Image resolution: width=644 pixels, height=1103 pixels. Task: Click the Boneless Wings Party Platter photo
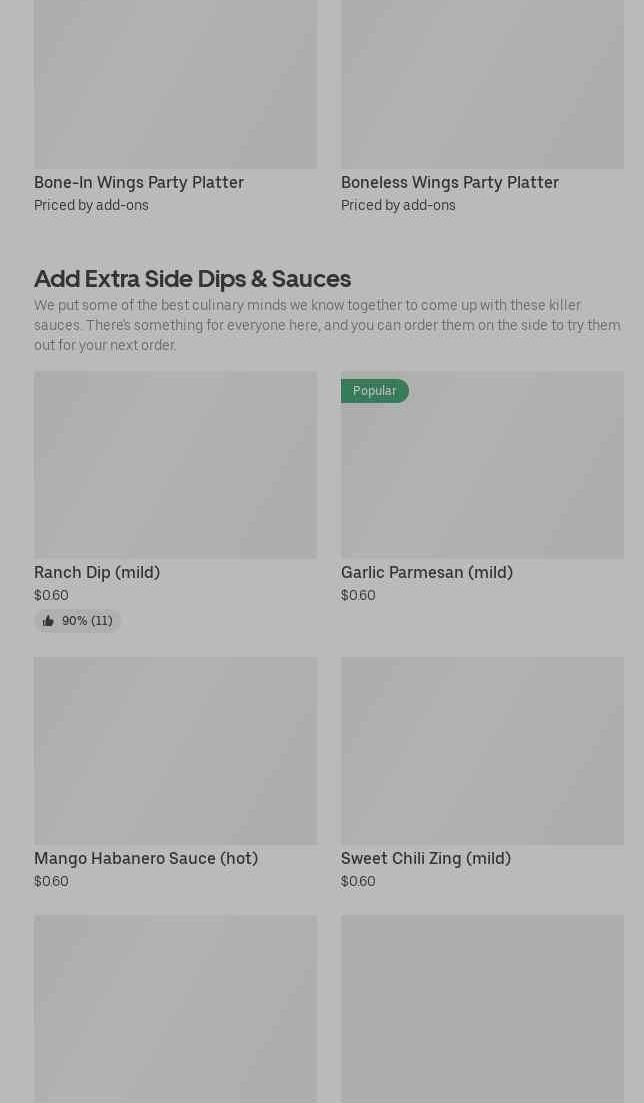pyautogui.click(x=482, y=84)
